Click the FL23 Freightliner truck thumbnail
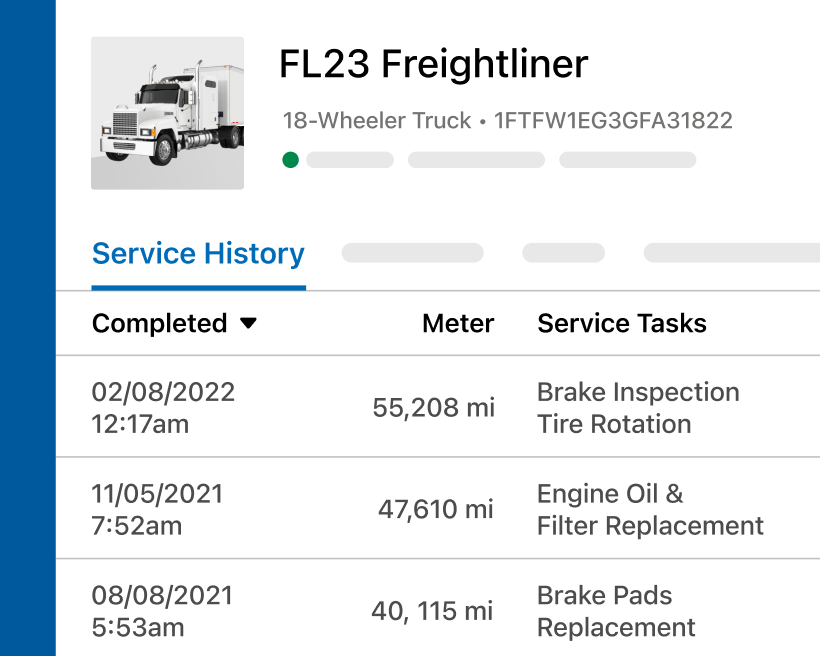Viewport: 820px width, 656px height. tap(167, 113)
